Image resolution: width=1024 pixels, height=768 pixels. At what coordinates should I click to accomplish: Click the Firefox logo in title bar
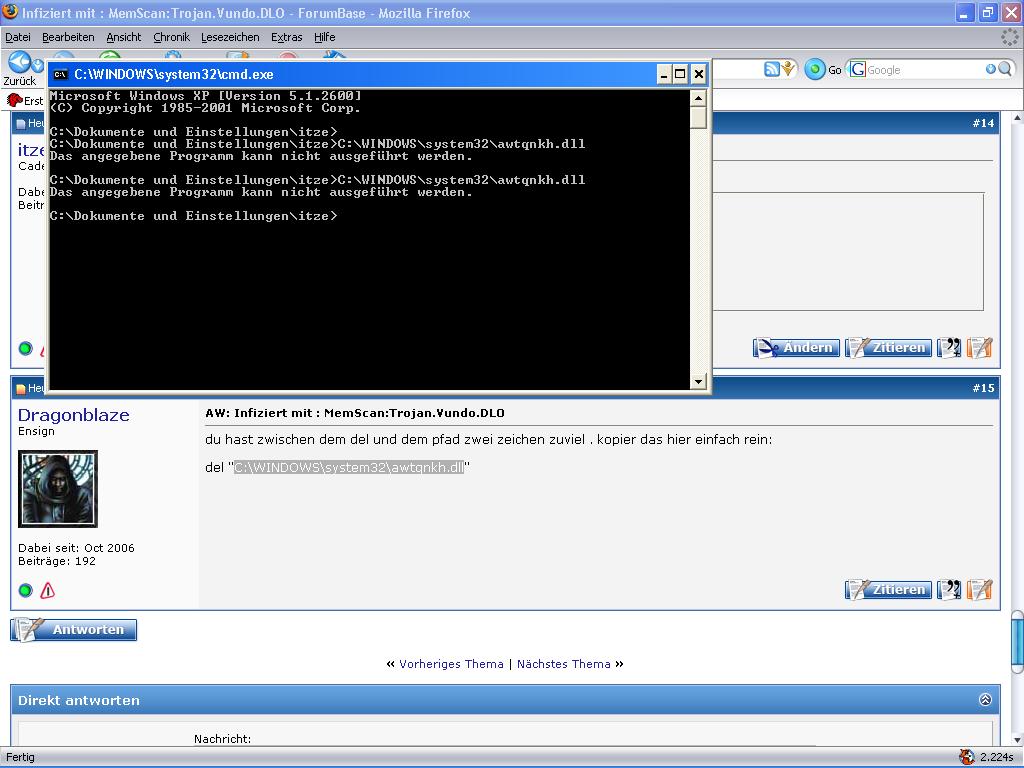10,12
